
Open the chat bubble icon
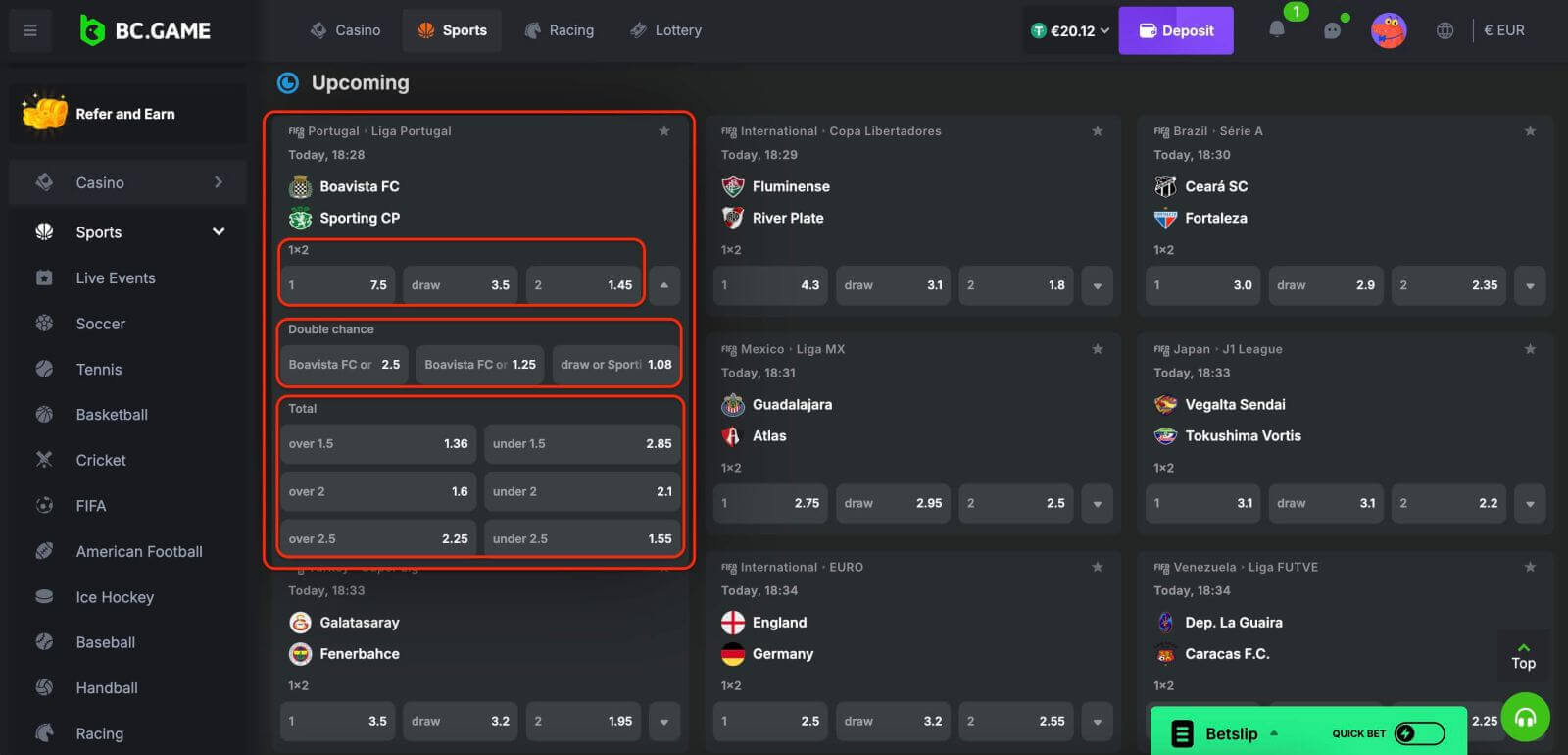pyautogui.click(x=1332, y=30)
